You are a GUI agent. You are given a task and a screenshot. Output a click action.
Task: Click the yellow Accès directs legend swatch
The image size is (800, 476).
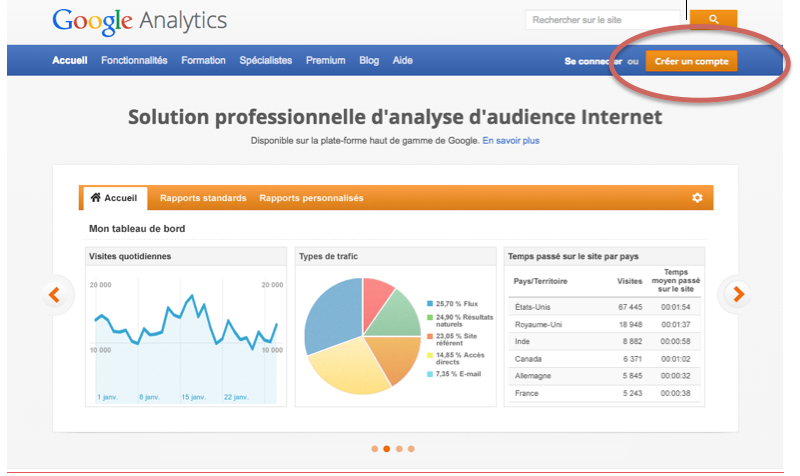[430, 355]
